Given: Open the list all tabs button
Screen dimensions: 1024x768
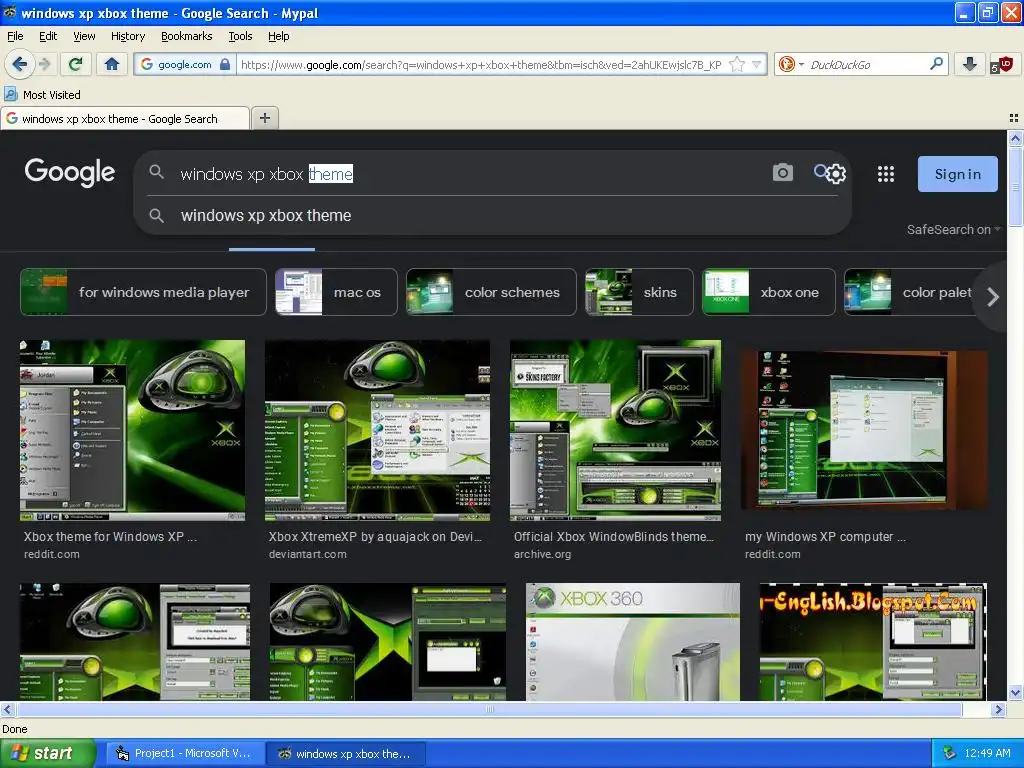Looking at the screenshot, I should (1014, 118).
